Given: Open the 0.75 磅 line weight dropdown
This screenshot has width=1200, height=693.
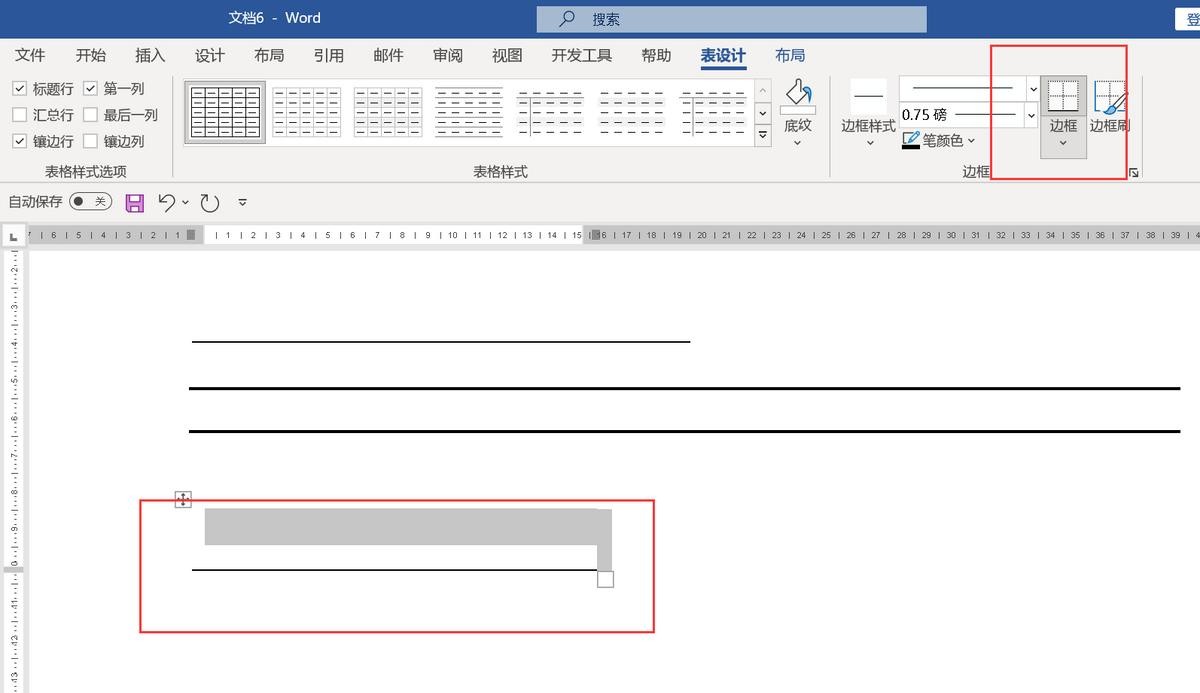Looking at the screenshot, I should click(x=1032, y=115).
